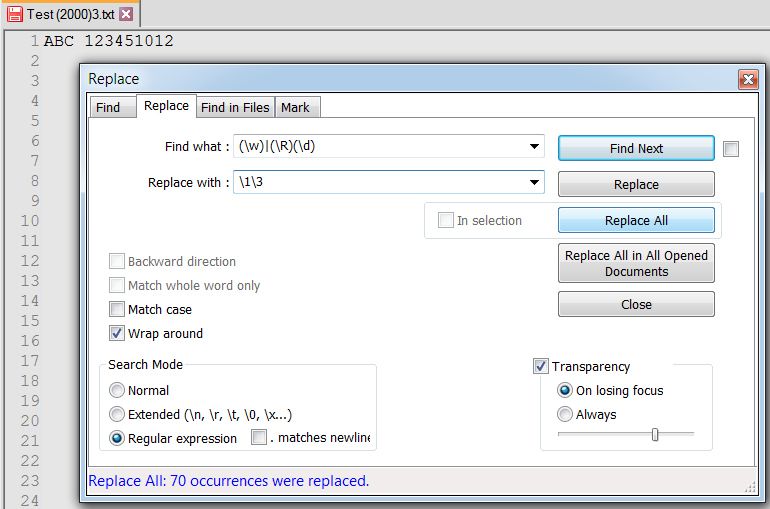This screenshot has height=509, width=770.
Task: Close the Replace dialog with red X
Action: [747, 79]
